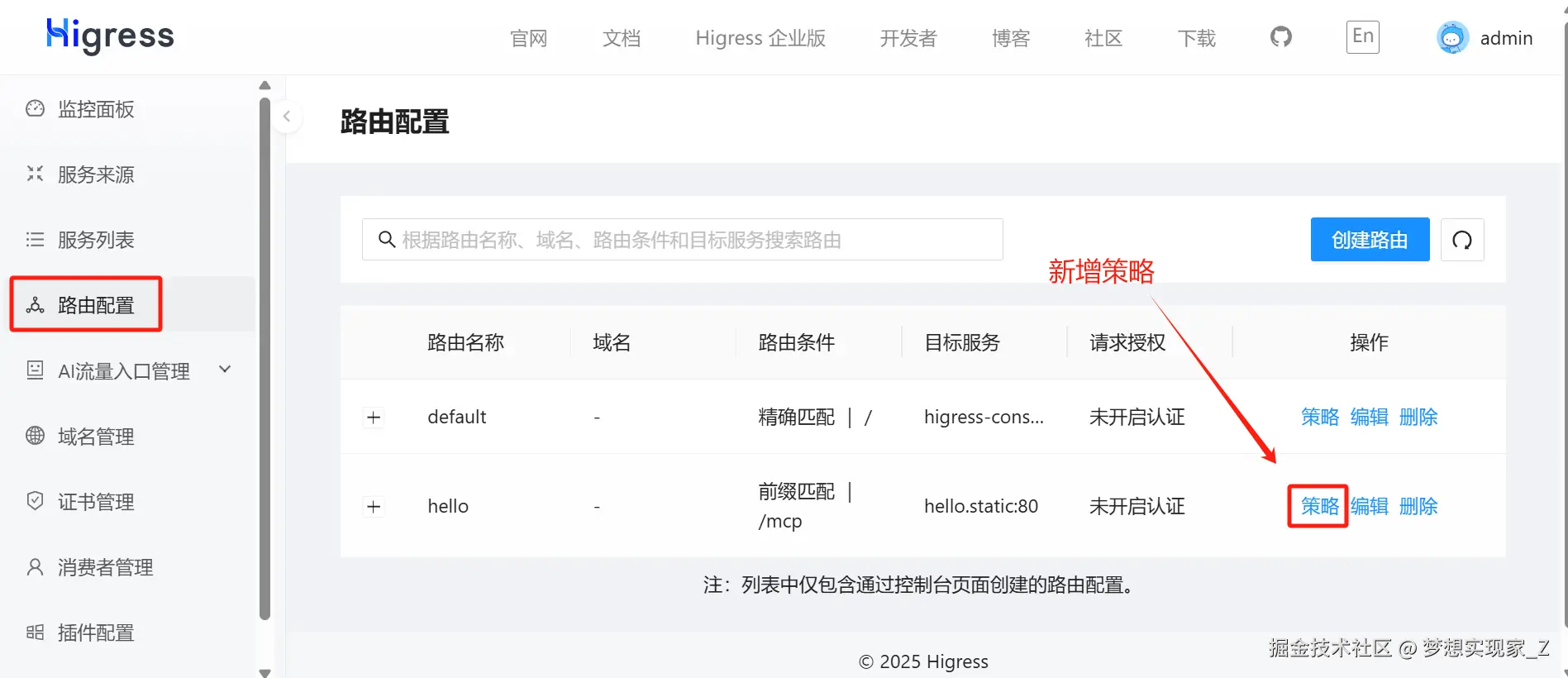Open the GitHub icon link
The width and height of the screenshot is (1568, 678).
pyautogui.click(x=1280, y=37)
